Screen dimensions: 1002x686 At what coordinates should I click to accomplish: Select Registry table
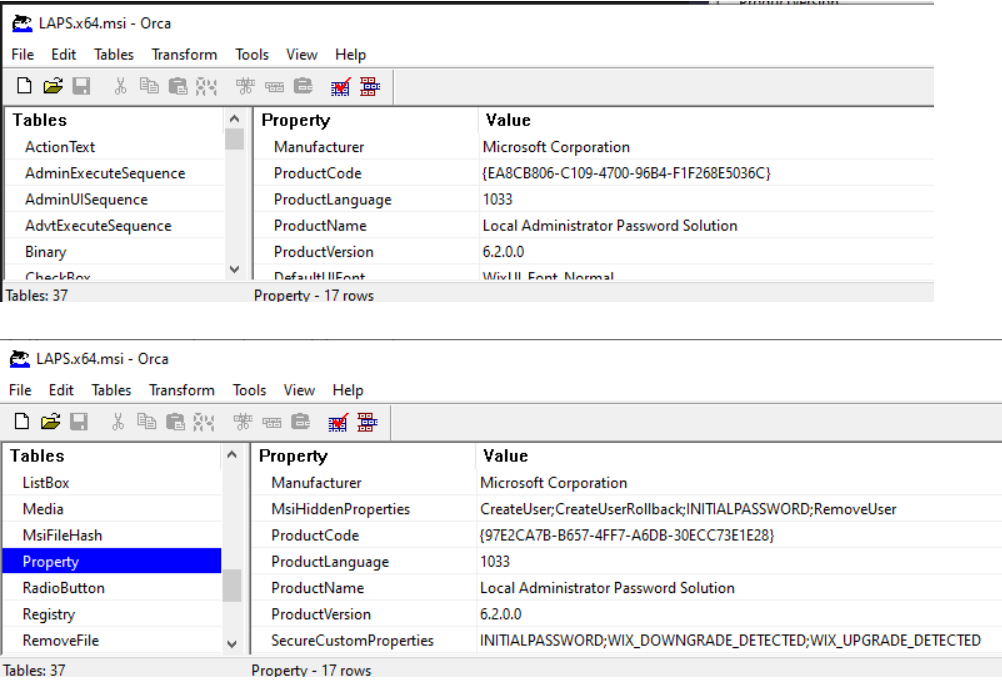[49, 614]
